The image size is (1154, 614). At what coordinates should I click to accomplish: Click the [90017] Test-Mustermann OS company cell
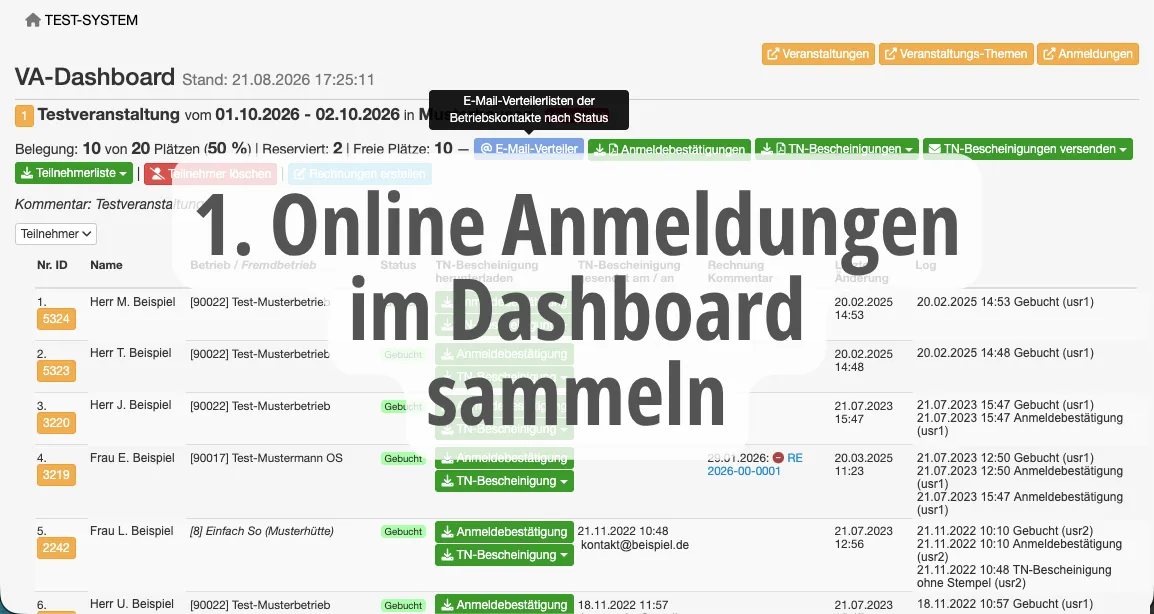pos(266,458)
